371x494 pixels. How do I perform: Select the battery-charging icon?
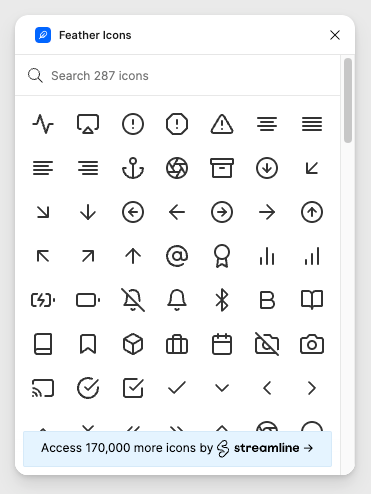click(x=43, y=300)
